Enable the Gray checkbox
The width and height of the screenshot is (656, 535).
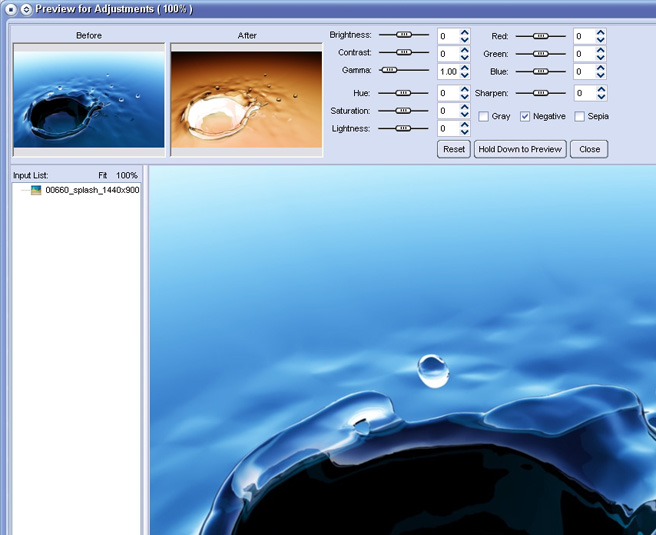pyautogui.click(x=484, y=116)
